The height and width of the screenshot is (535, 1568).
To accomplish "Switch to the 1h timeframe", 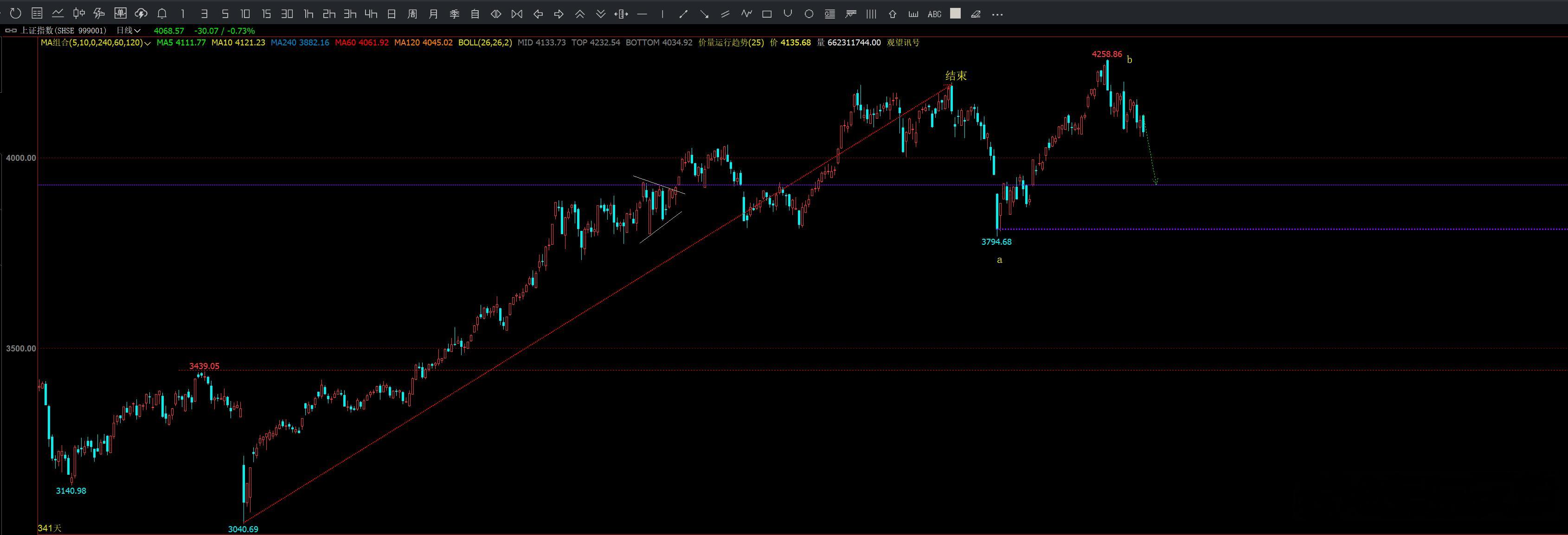I will (308, 13).
